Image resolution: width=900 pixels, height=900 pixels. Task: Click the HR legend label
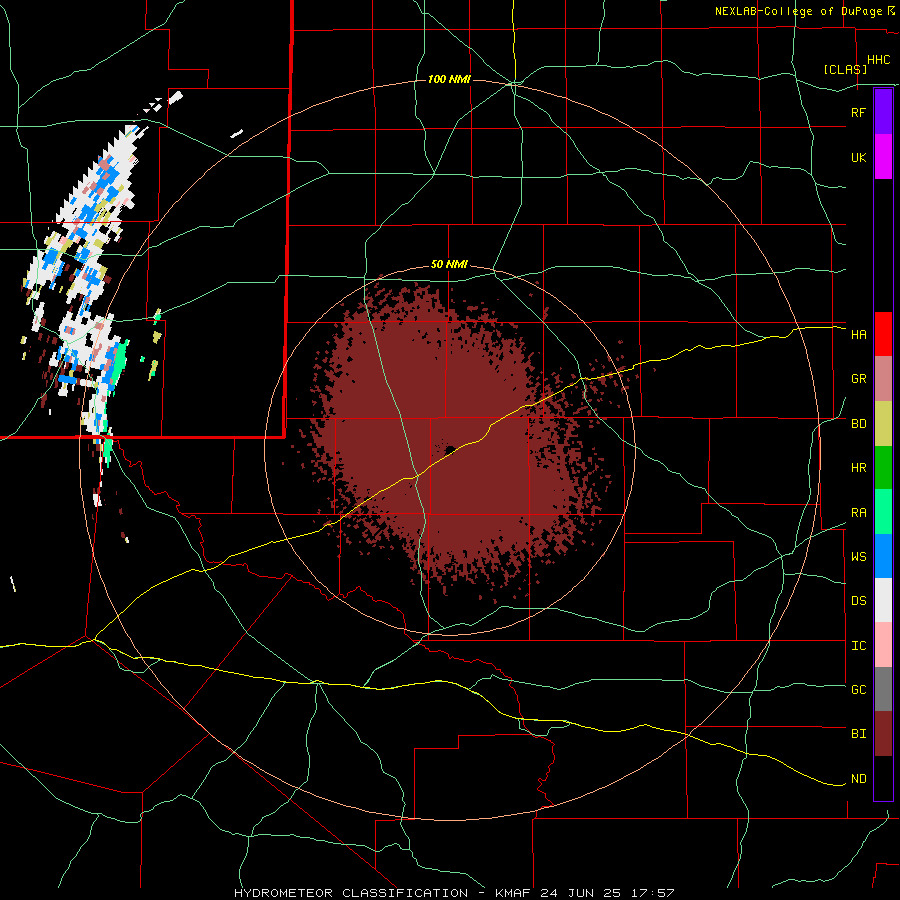coord(858,468)
